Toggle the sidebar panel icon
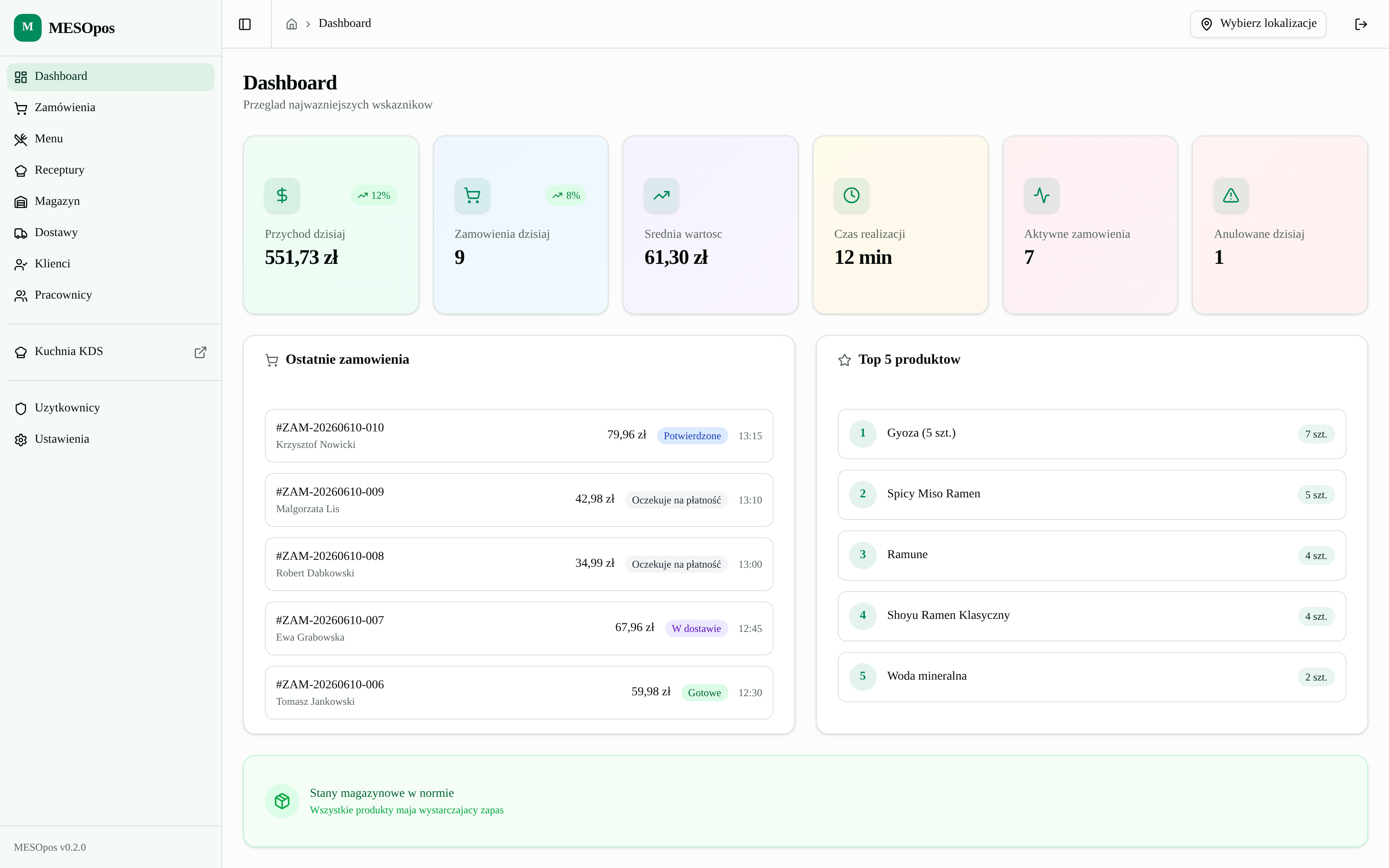The width and height of the screenshot is (1389, 868). coord(245,24)
